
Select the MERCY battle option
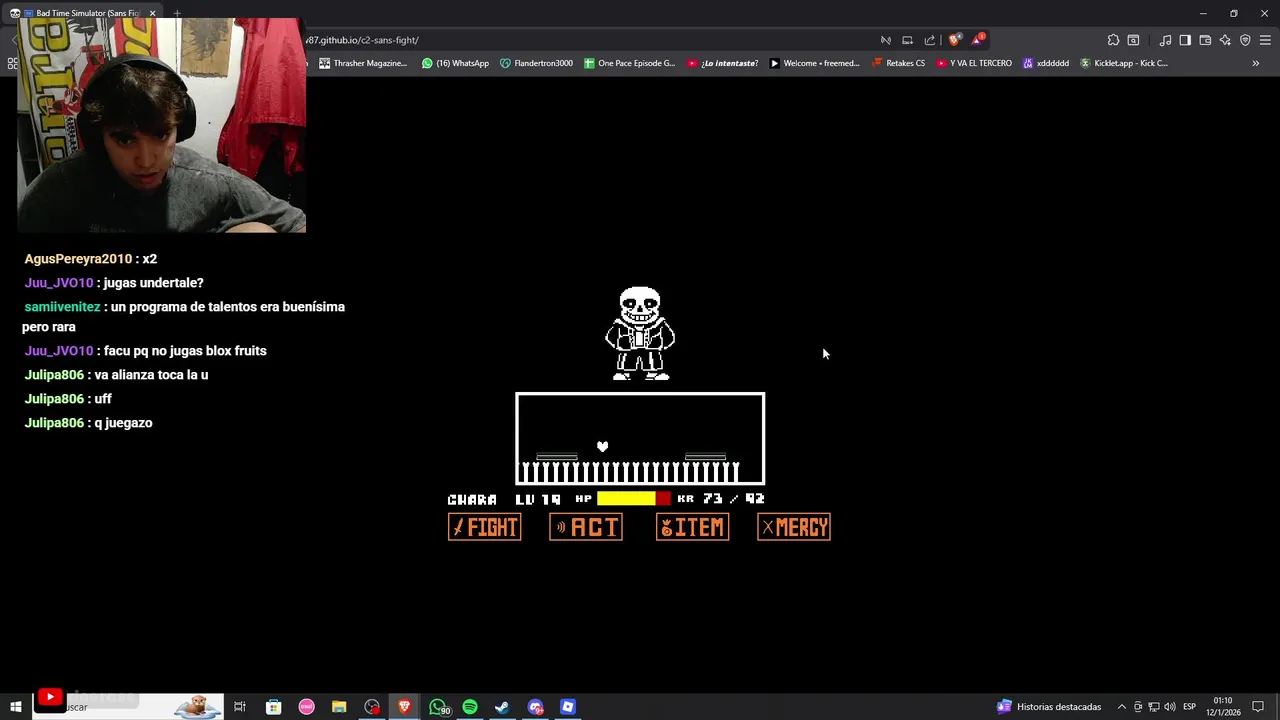[x=794, y=527]
